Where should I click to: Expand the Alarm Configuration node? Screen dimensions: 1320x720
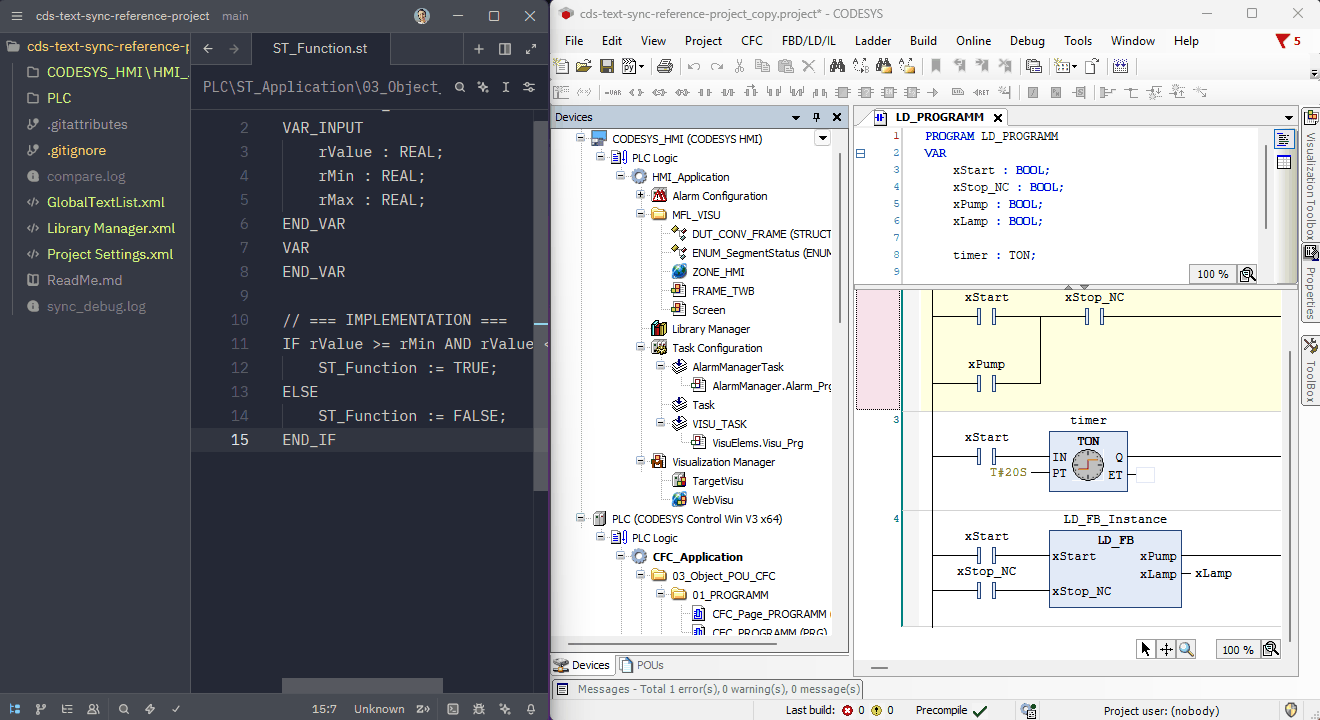[x=640, y=195]
